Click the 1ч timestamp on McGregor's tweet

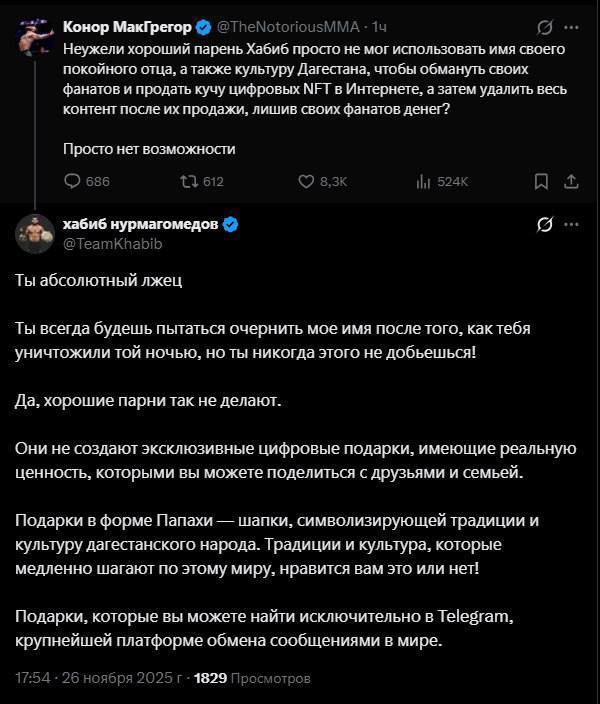click(x=379, y=27)
